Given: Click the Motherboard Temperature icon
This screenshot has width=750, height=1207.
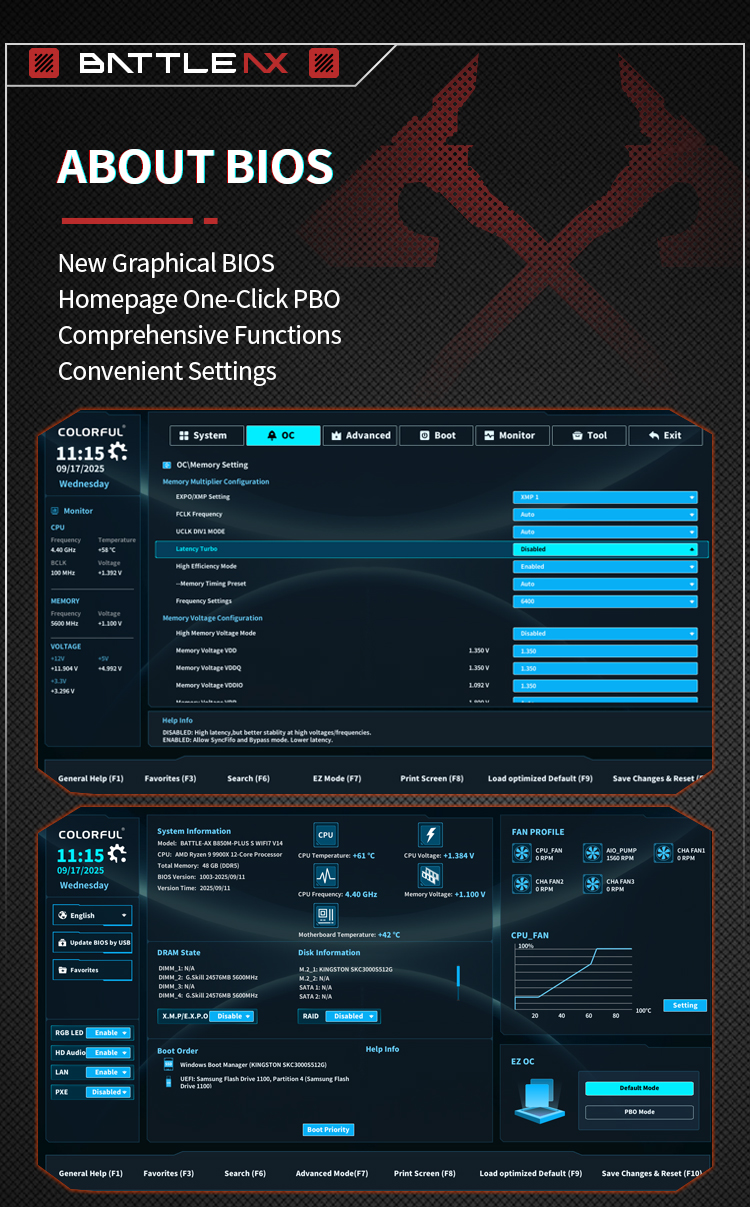Looking at the screenshot, I should [x=326, y=916].
